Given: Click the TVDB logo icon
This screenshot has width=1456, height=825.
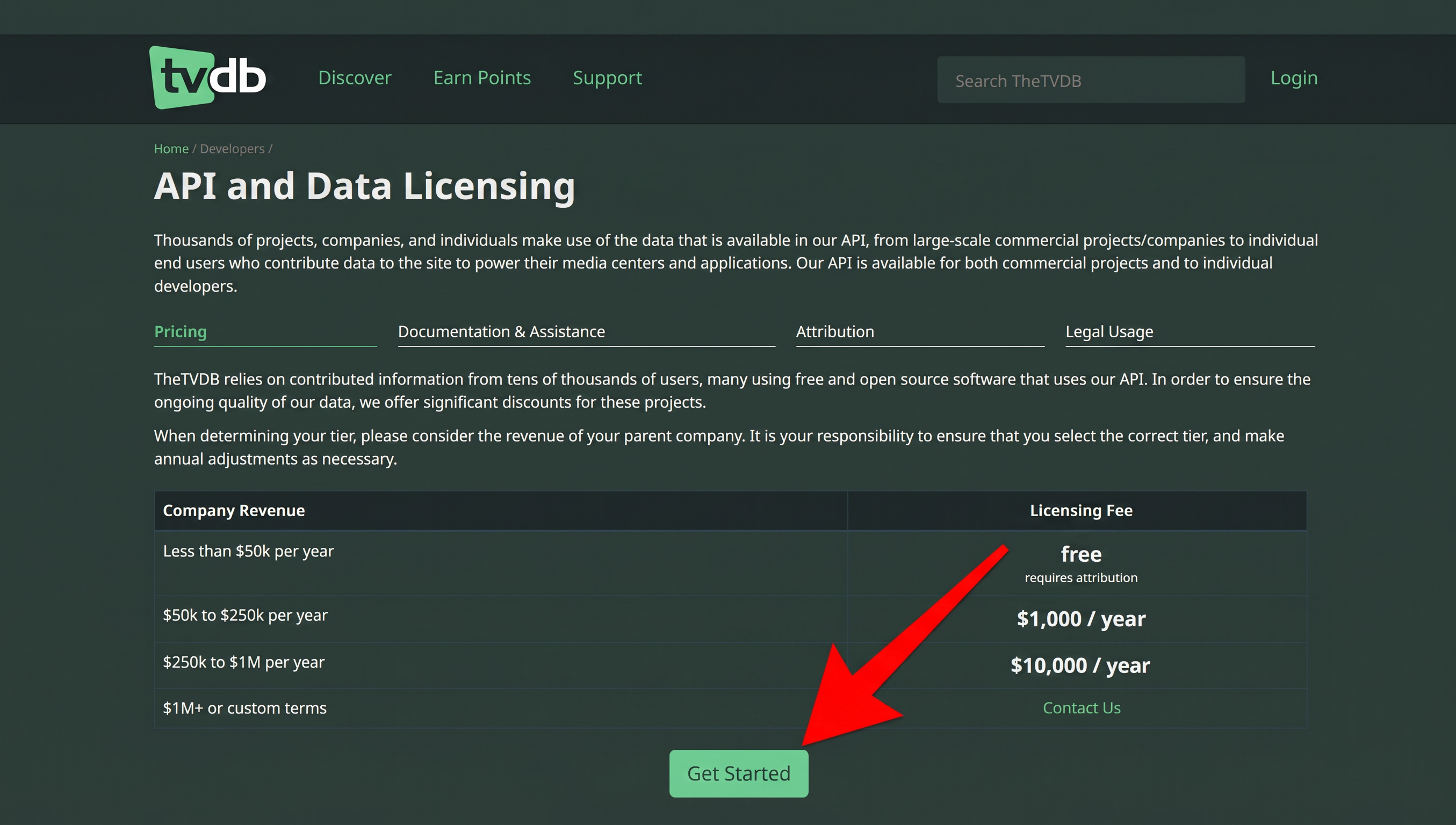Looking at the screenshot, I should pos(207,78).
